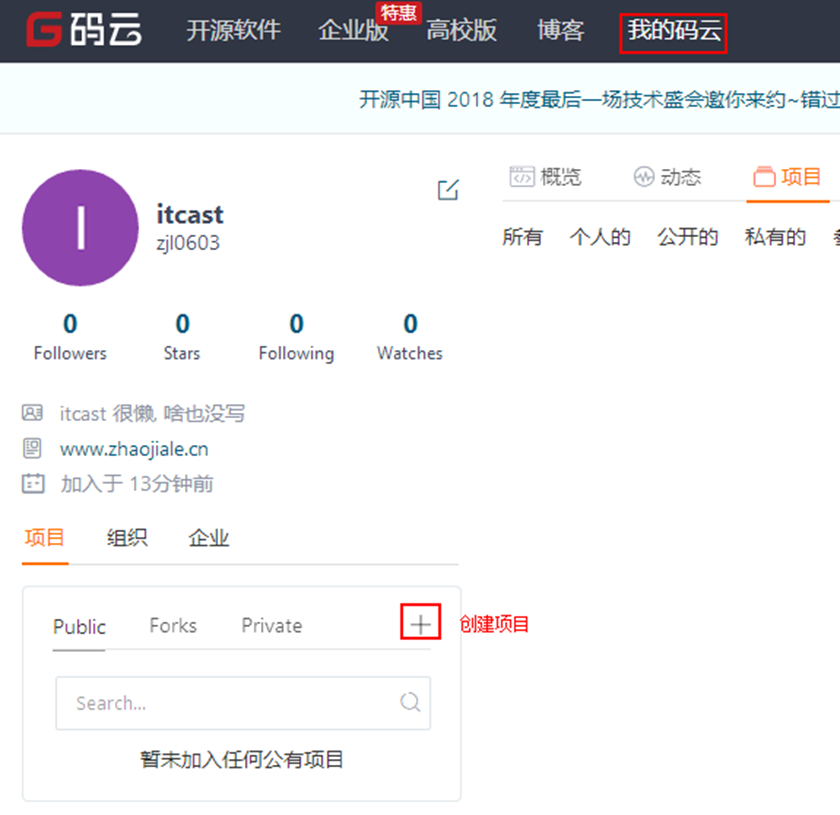Click the join date calendar icon
The image size is (840, 815).
(x=33, y=483)
